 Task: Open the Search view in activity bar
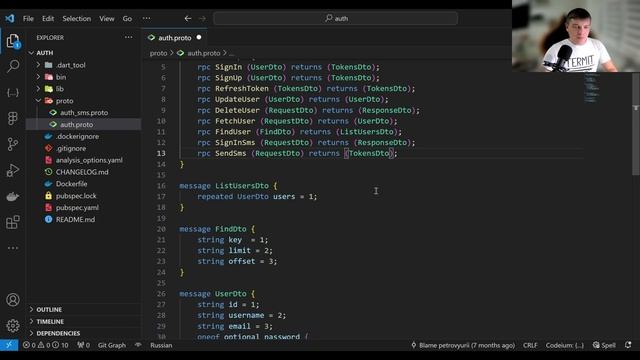(13, 66)
